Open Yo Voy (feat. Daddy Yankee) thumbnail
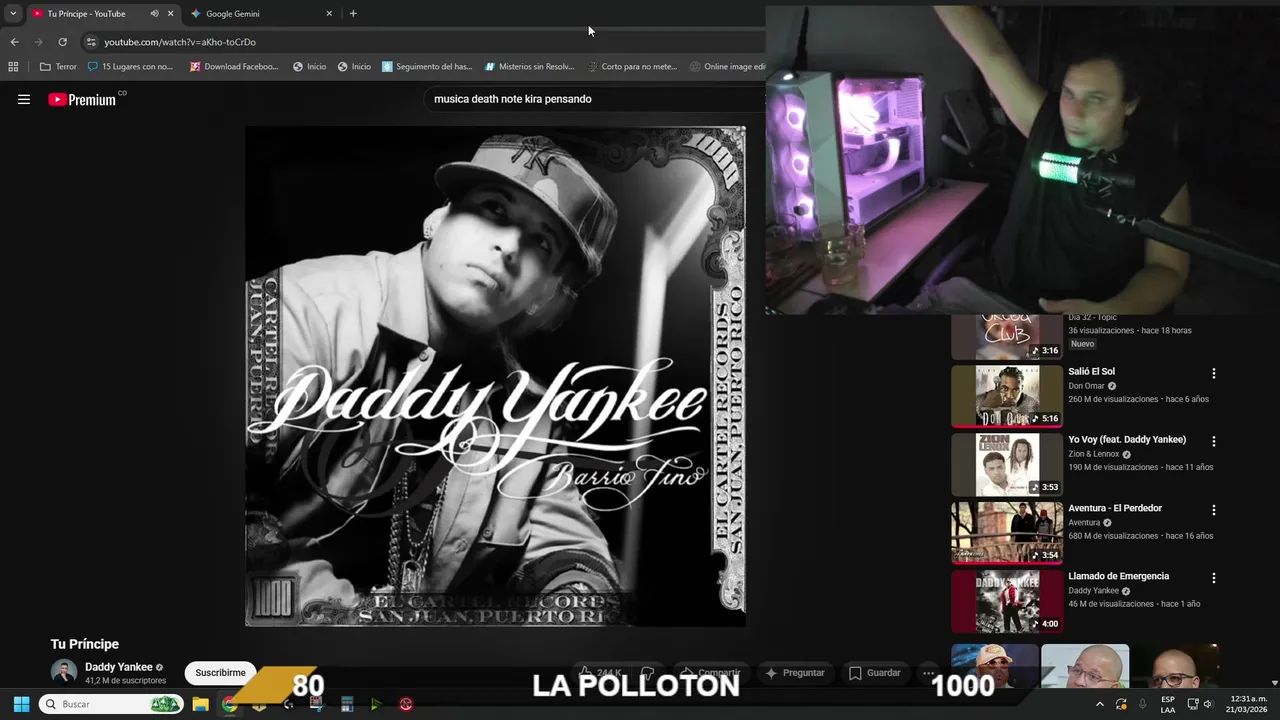This screenshot has width=1280, height=720. 1007,464
